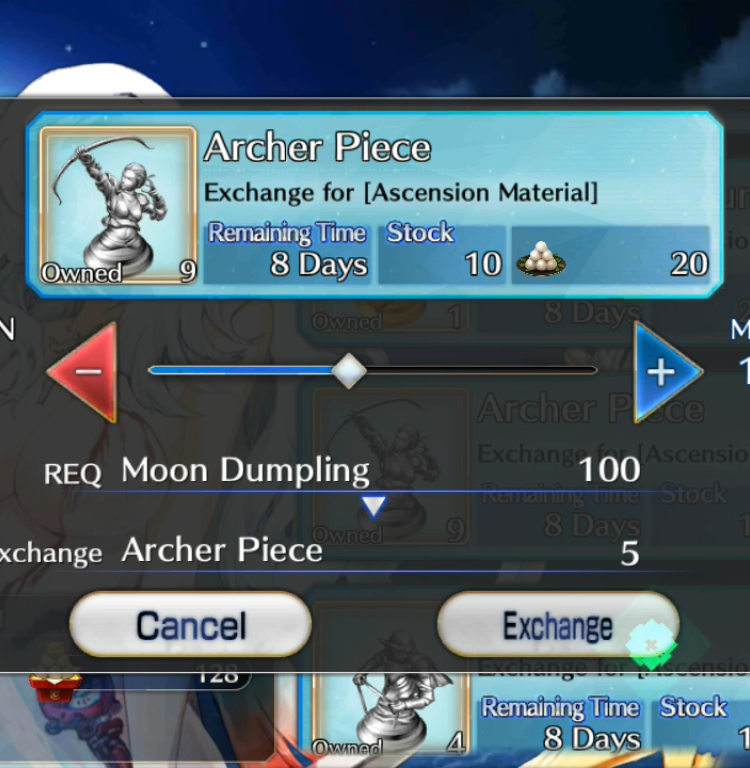Click the green clover sparkle icon

(651, 645)
